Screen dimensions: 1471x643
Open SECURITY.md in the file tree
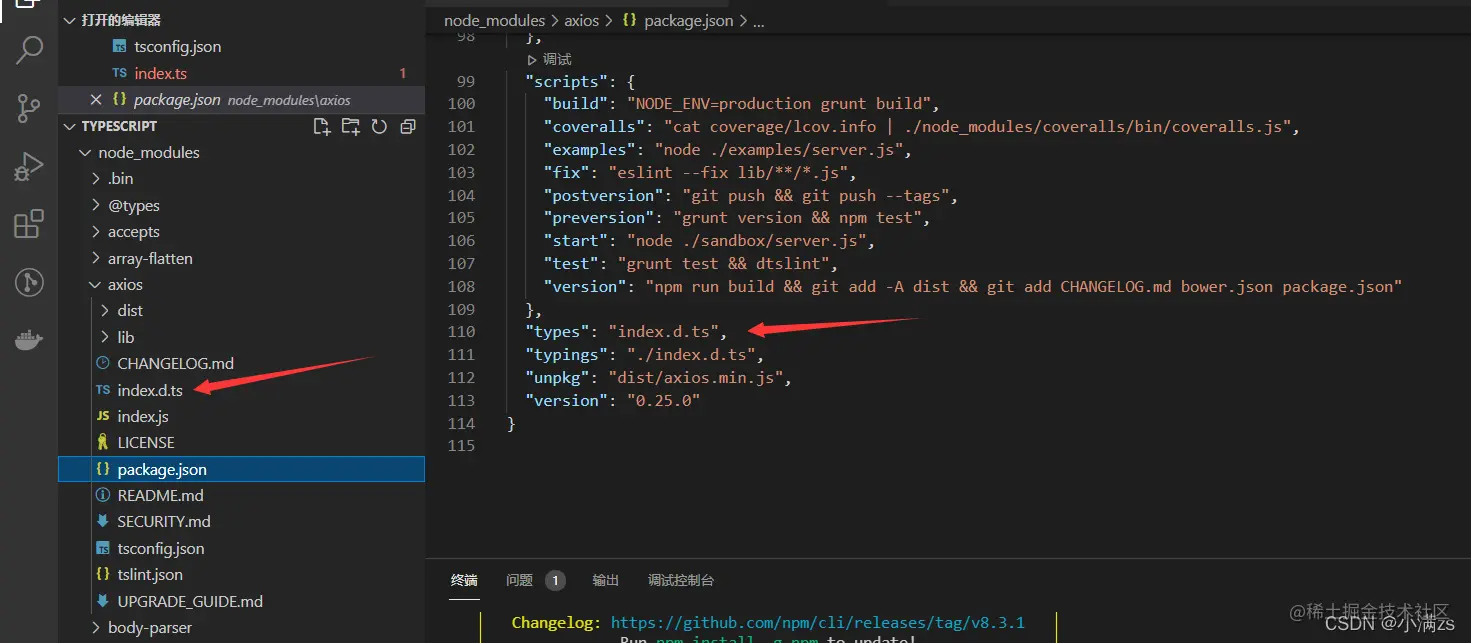tap(164, 521)
